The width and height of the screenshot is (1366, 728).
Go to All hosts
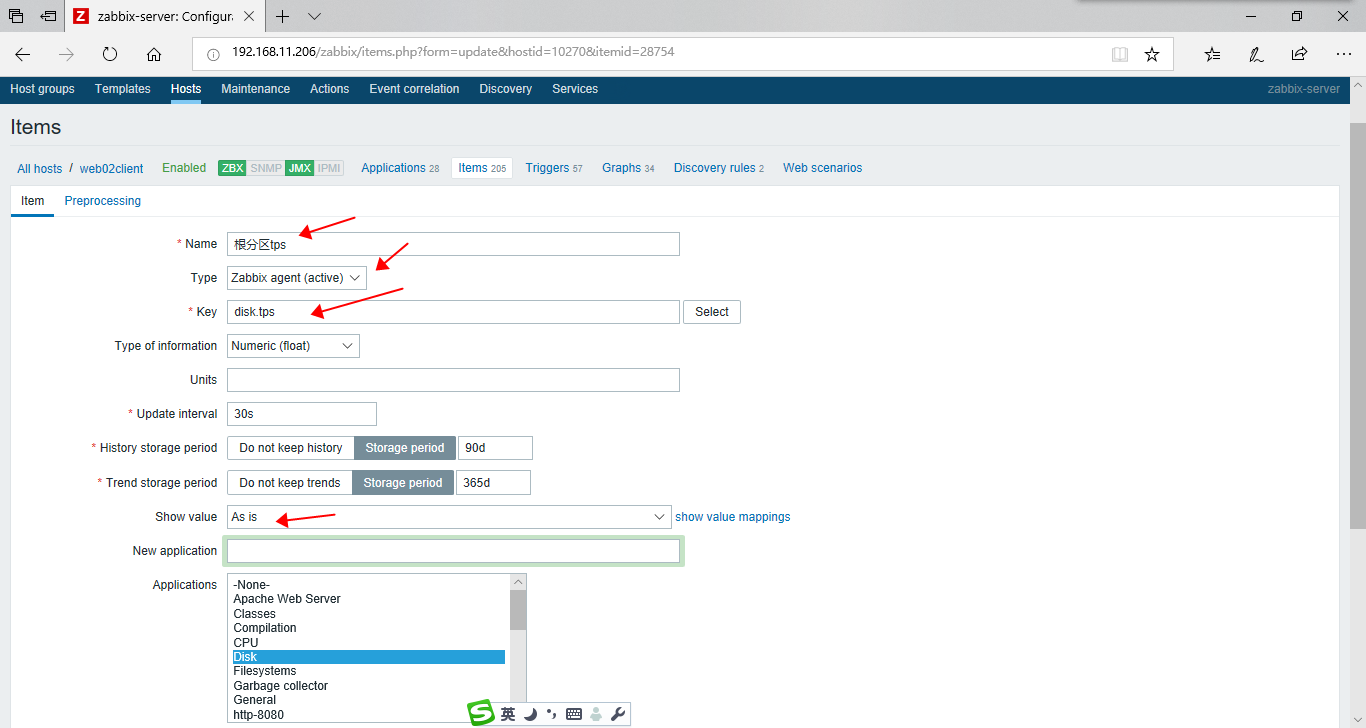pos(40,169)
